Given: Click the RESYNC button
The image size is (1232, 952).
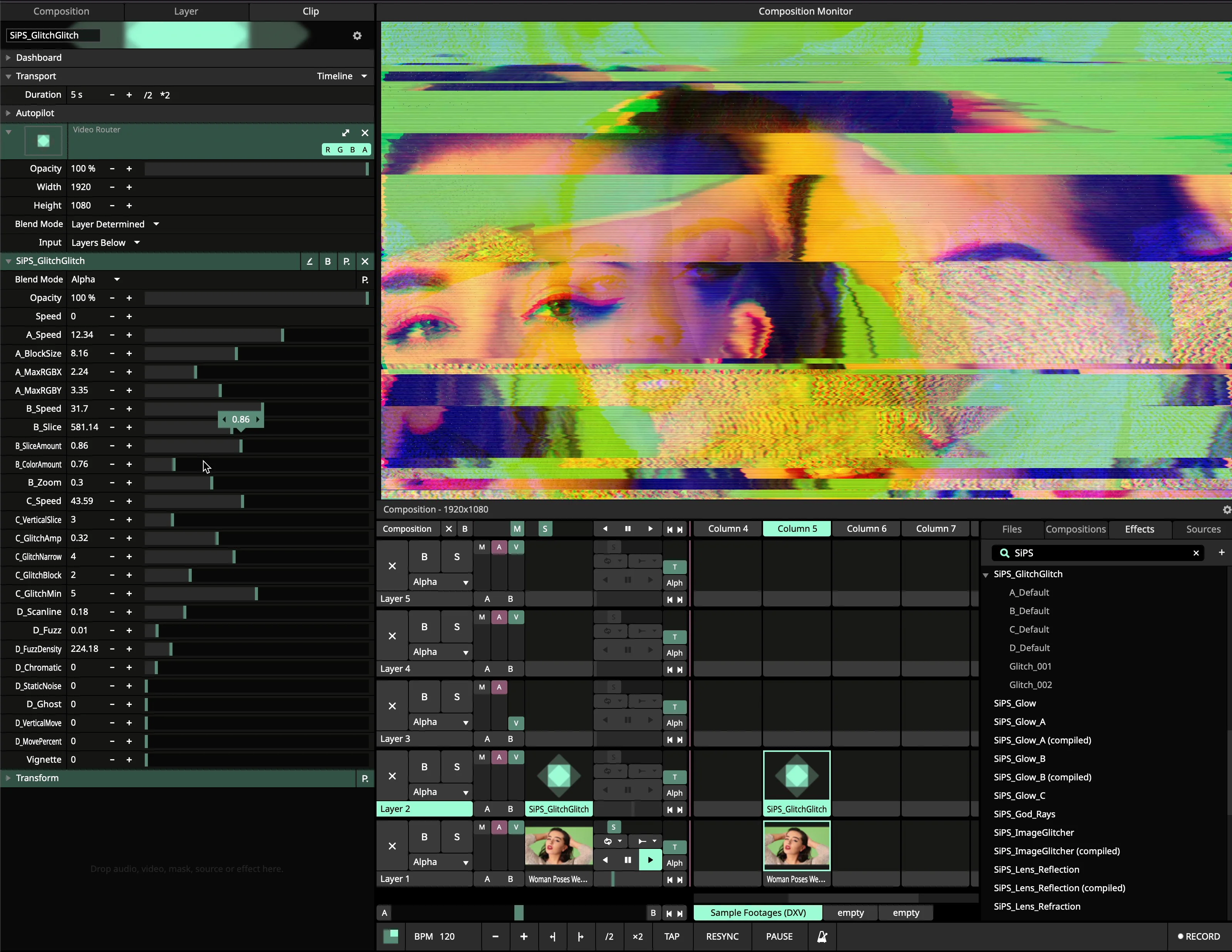Looking at the screenshot, I should 722,936.
